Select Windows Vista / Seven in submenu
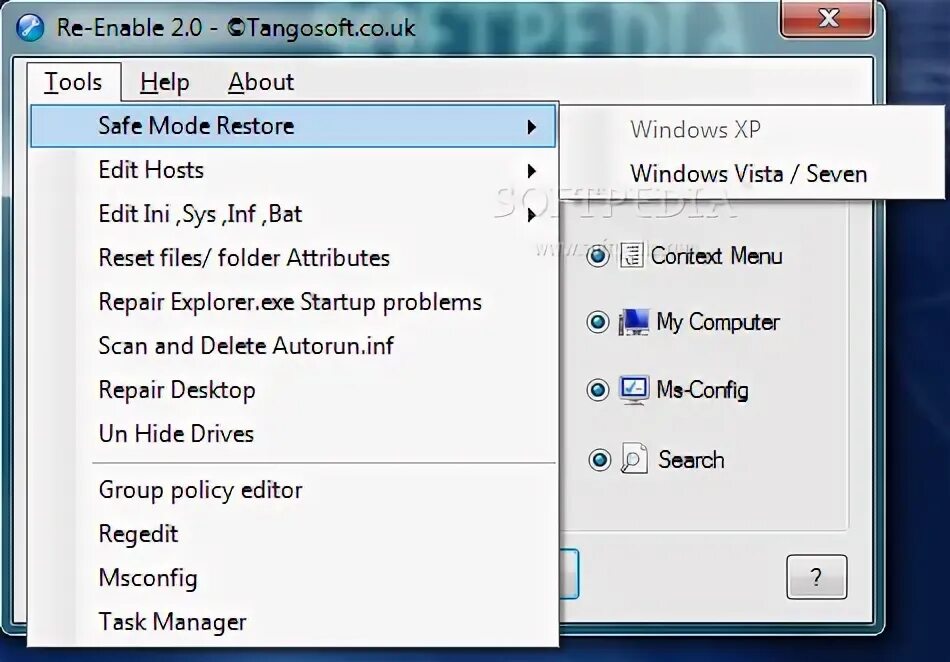The width and height of the screenshot is (950, 662). [751, 174]
